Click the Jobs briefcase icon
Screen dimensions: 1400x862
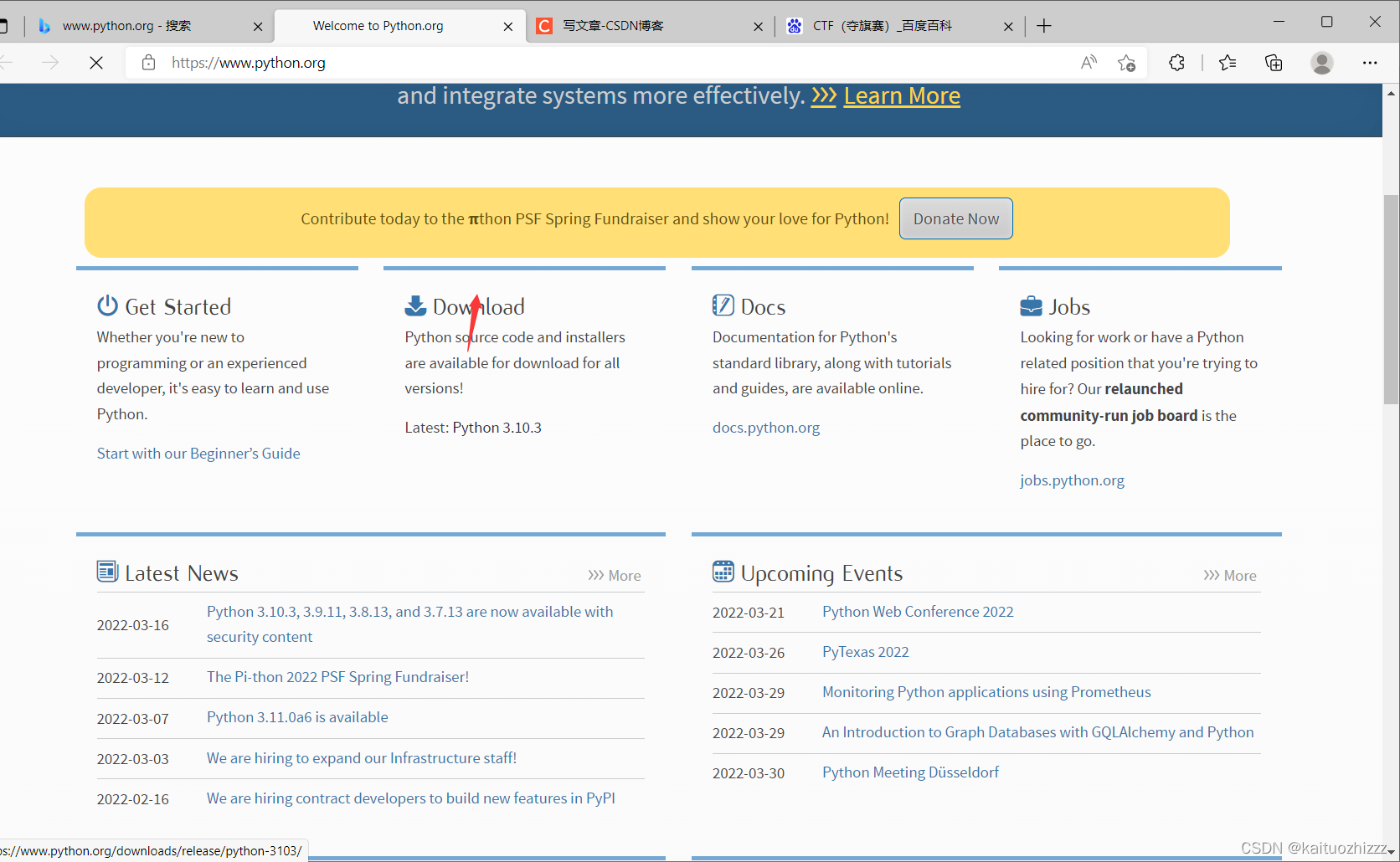tap(1031, 306)
